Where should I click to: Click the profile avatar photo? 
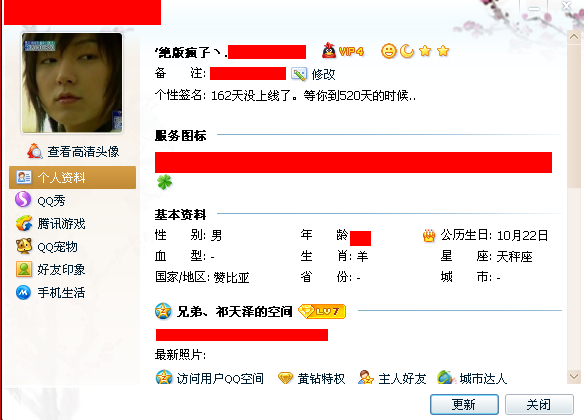point(72,83)
